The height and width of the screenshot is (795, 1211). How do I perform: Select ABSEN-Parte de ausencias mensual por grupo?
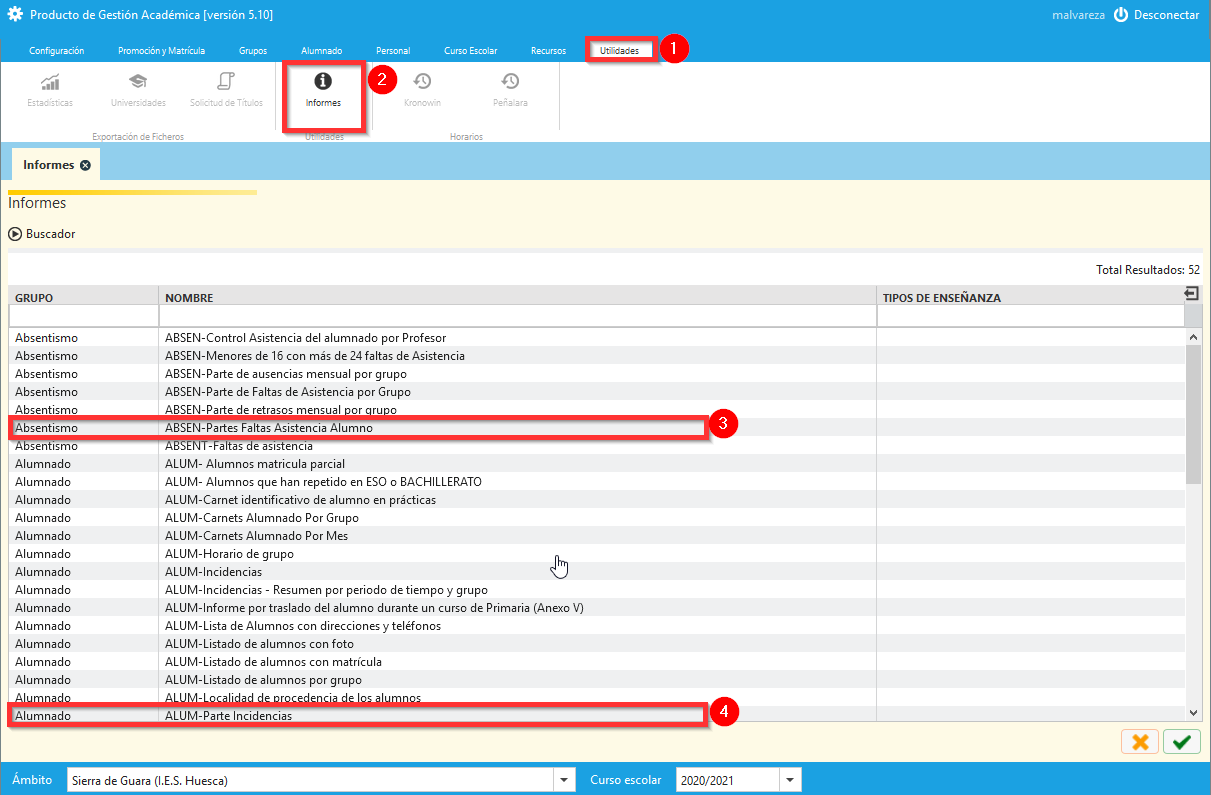click(596, 374)
